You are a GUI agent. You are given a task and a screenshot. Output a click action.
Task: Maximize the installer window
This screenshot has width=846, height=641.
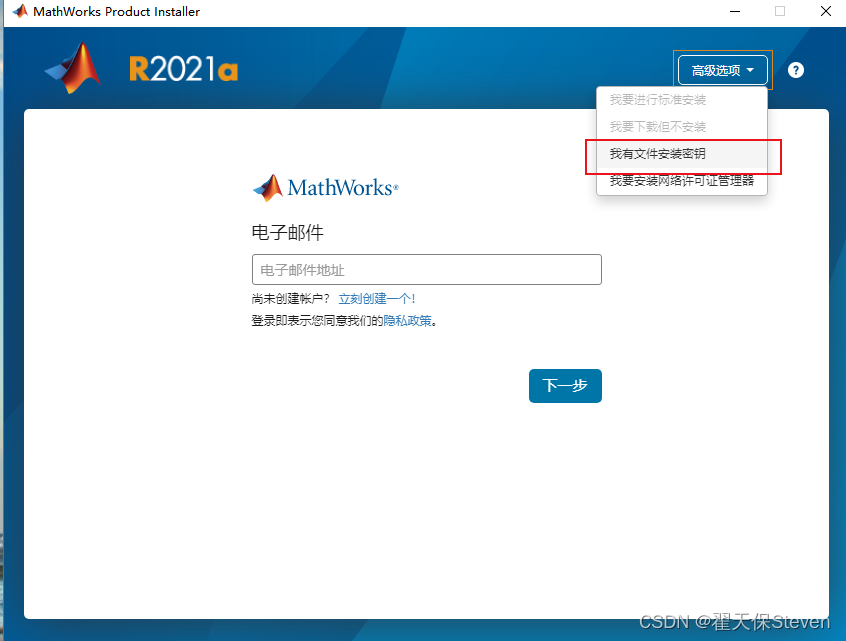pos(779,12)
